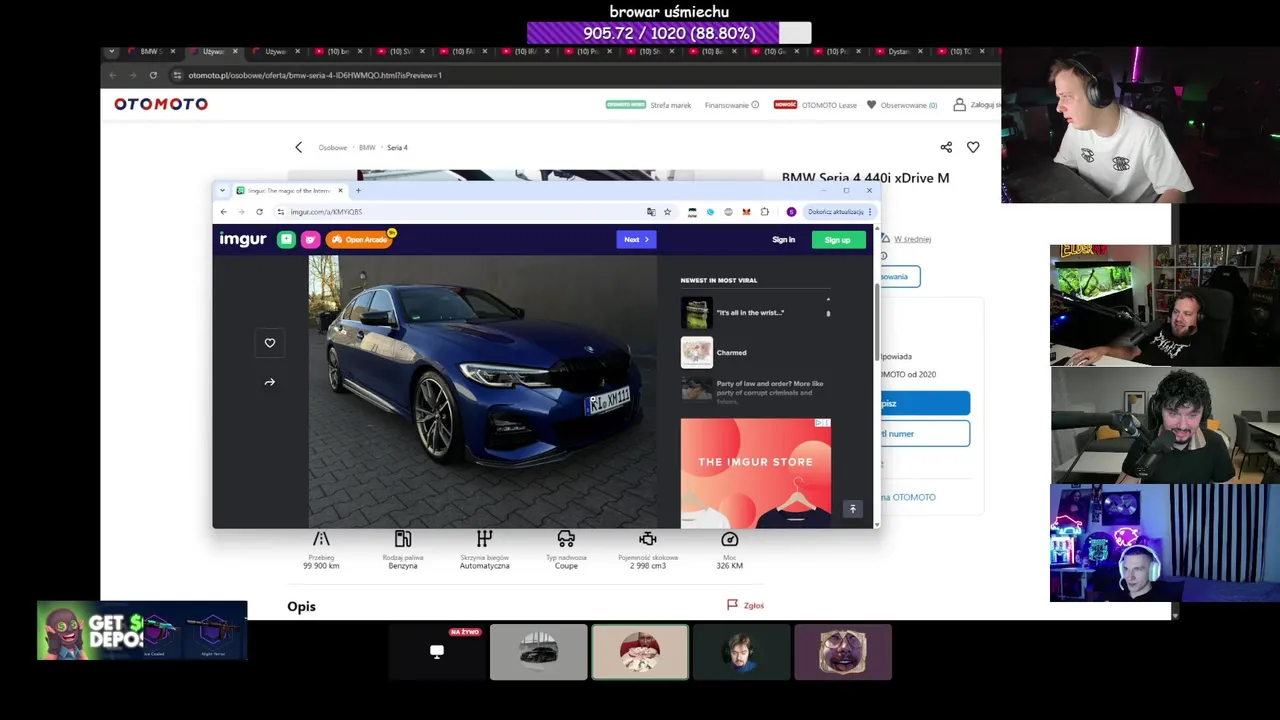Bookmark the imgur page with star icon
The height and width of the screenshot is (720, 1280).
point(667,212)
